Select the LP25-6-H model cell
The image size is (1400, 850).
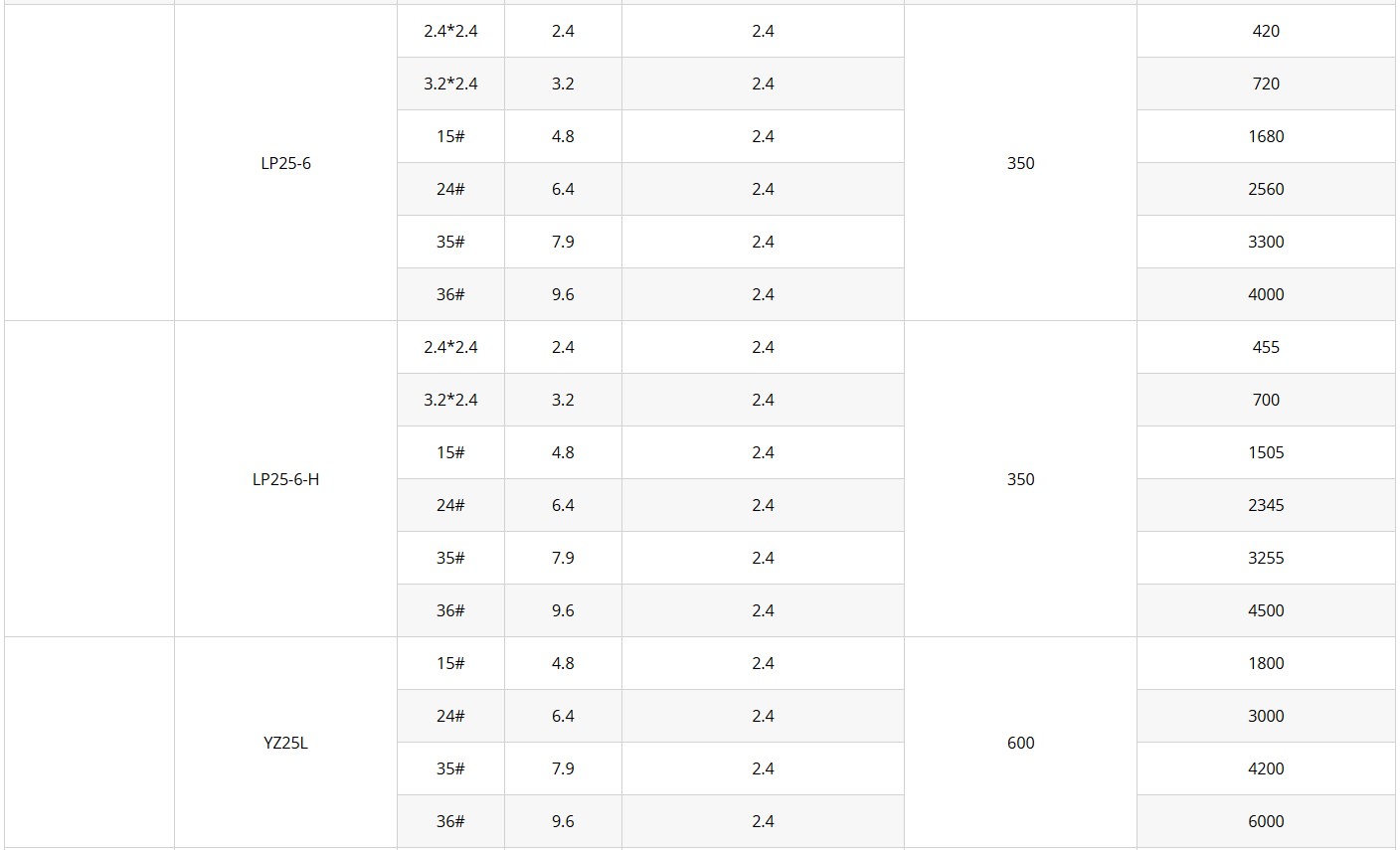tap(285, 479)
